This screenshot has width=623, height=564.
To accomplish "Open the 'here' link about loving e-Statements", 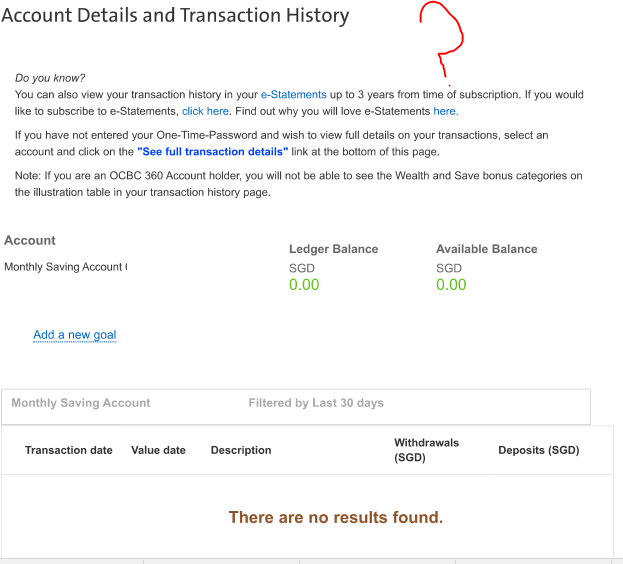I will [445, 111].
